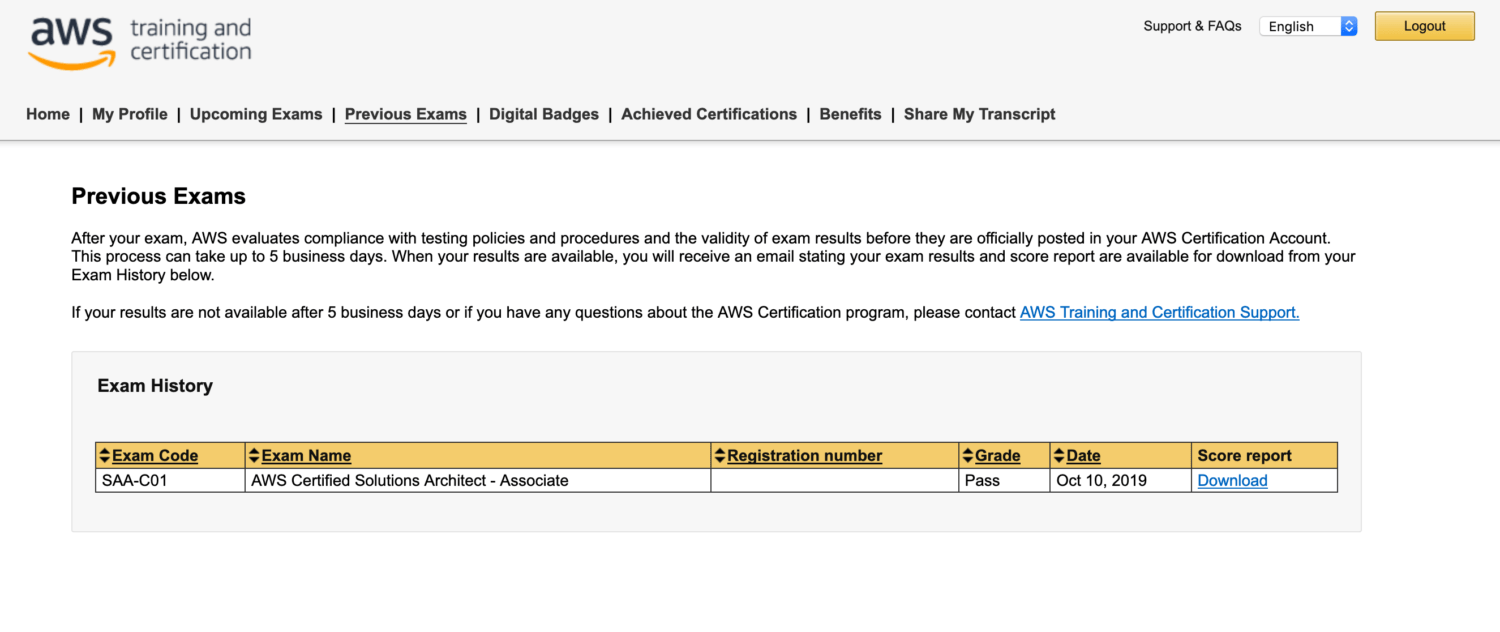This screenshot has height=632, width=1500.
Task: Select the SAA-C01 exam code cell
Action: click(170, 481)
